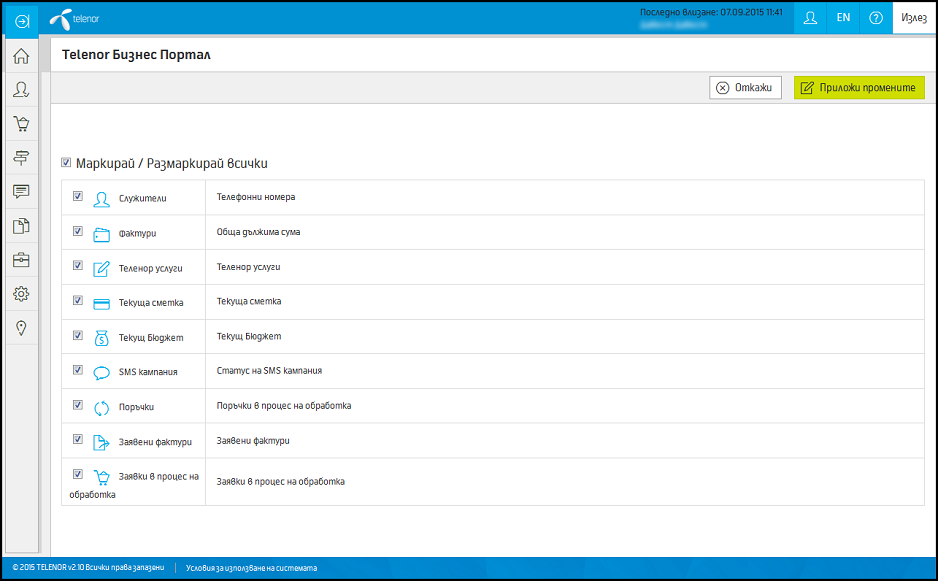Uncheck the Заявки в процес на обработка checkbox
The height and width of the screenshot is (581, 938).
click(x=78, y=474)
